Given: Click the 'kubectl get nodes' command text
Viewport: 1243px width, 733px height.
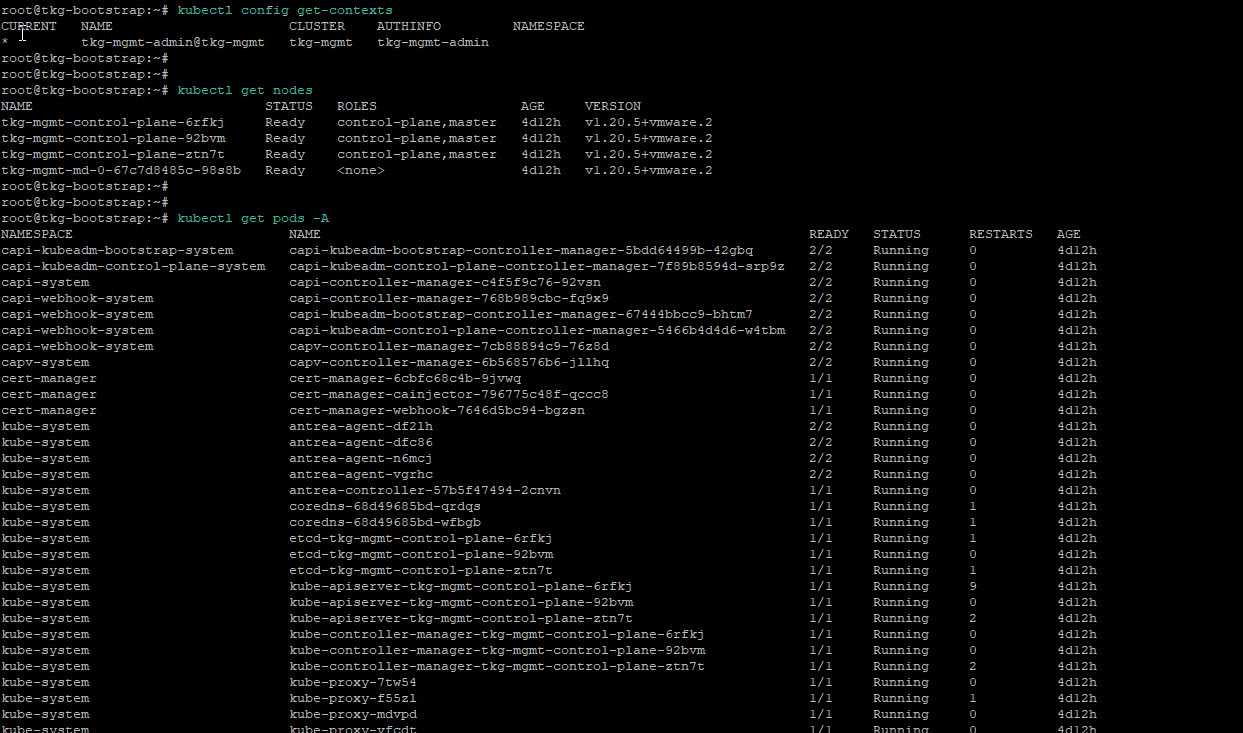Looking at the screenshot, I should pyautogui.click(x=245, y=90).
